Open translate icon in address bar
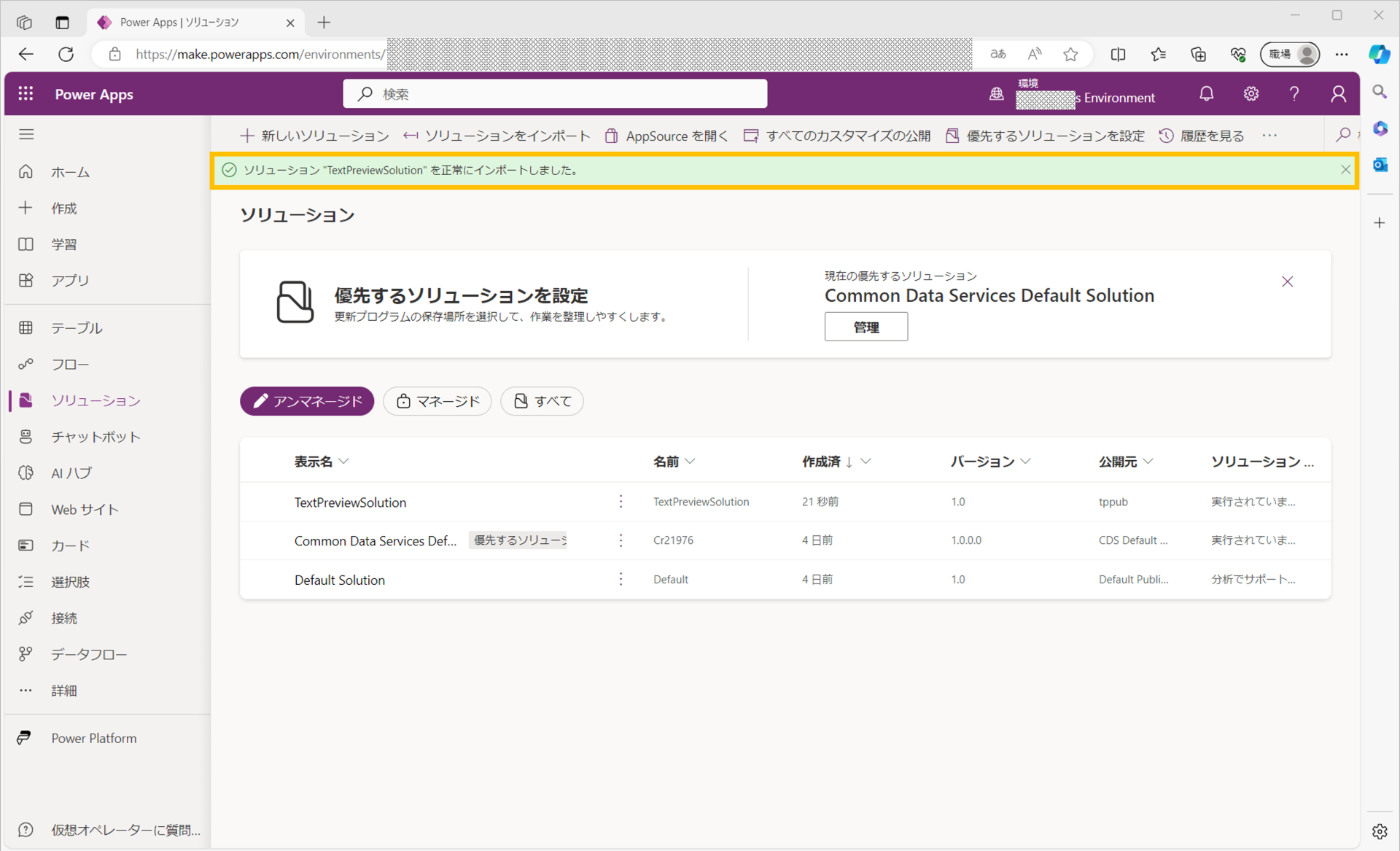Screen dimensions: 1400x851 tap(998, 54)
